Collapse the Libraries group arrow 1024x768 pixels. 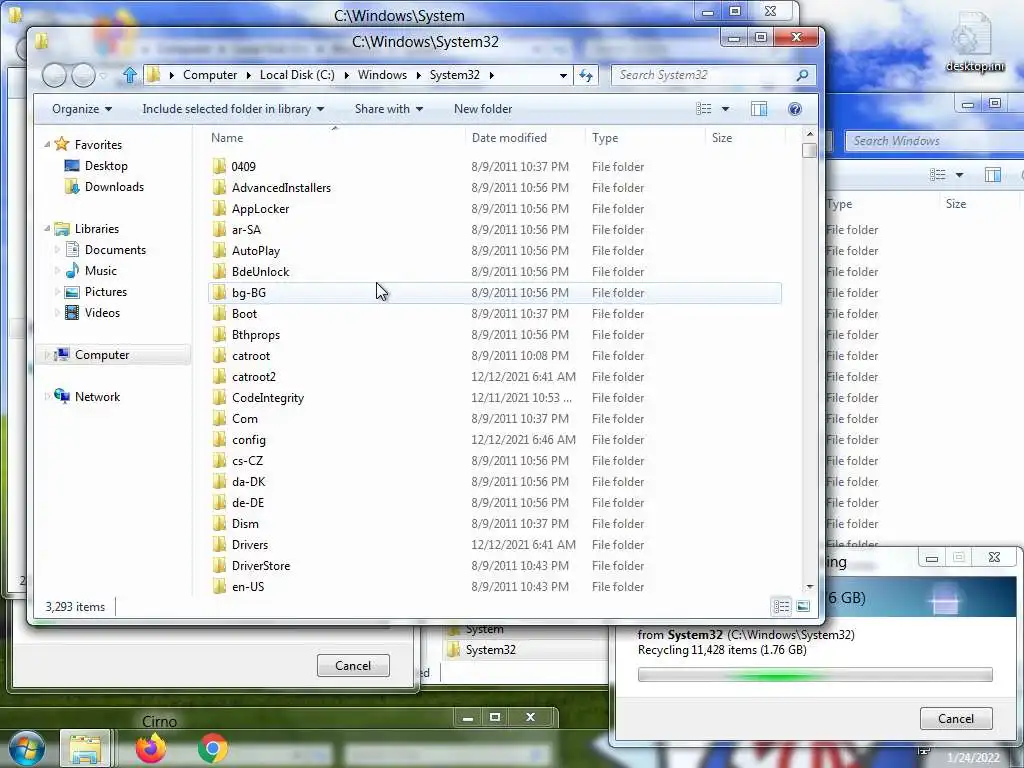[47, 229]
